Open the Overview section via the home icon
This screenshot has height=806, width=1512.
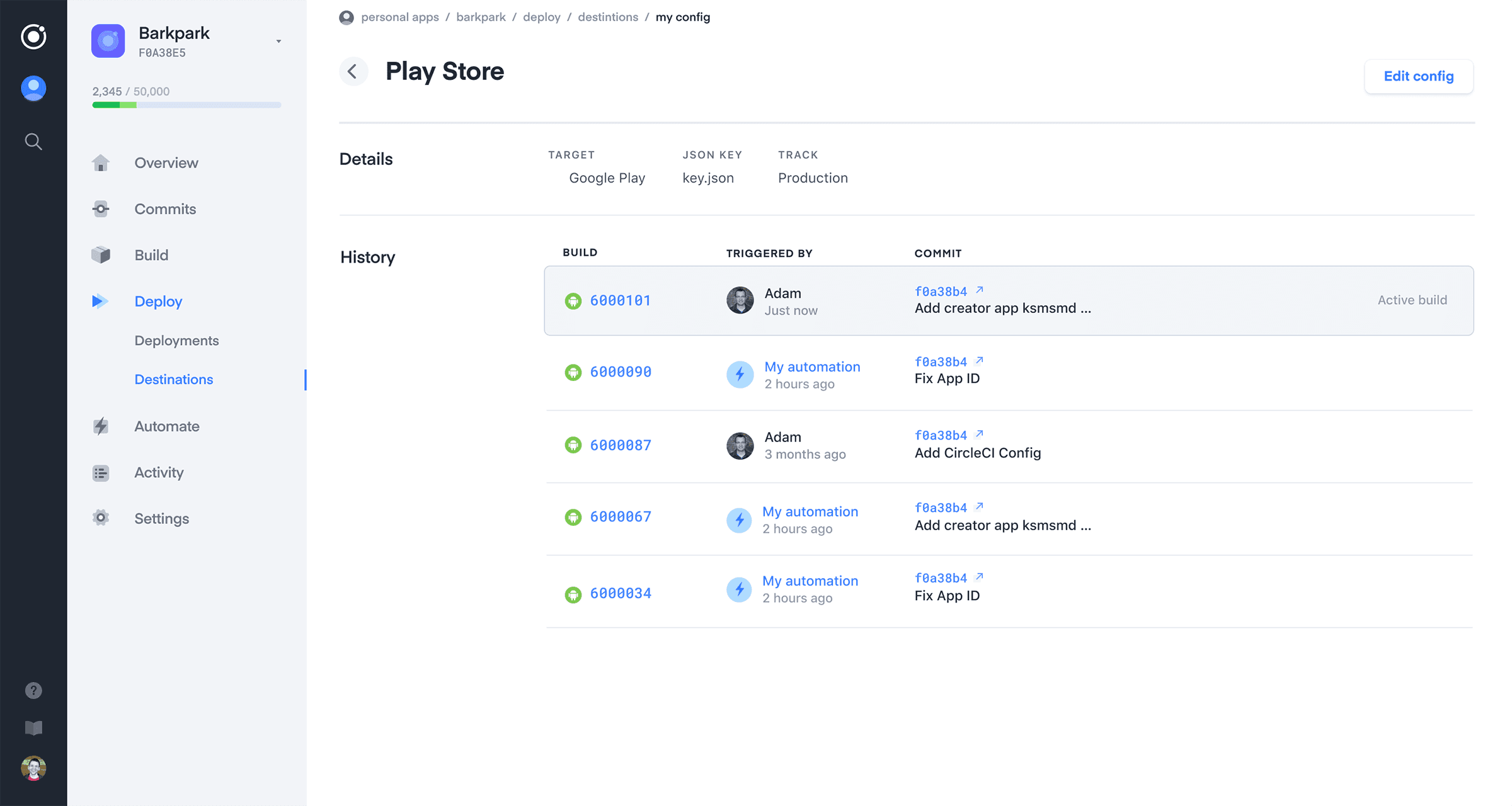(x=101, y=162)
